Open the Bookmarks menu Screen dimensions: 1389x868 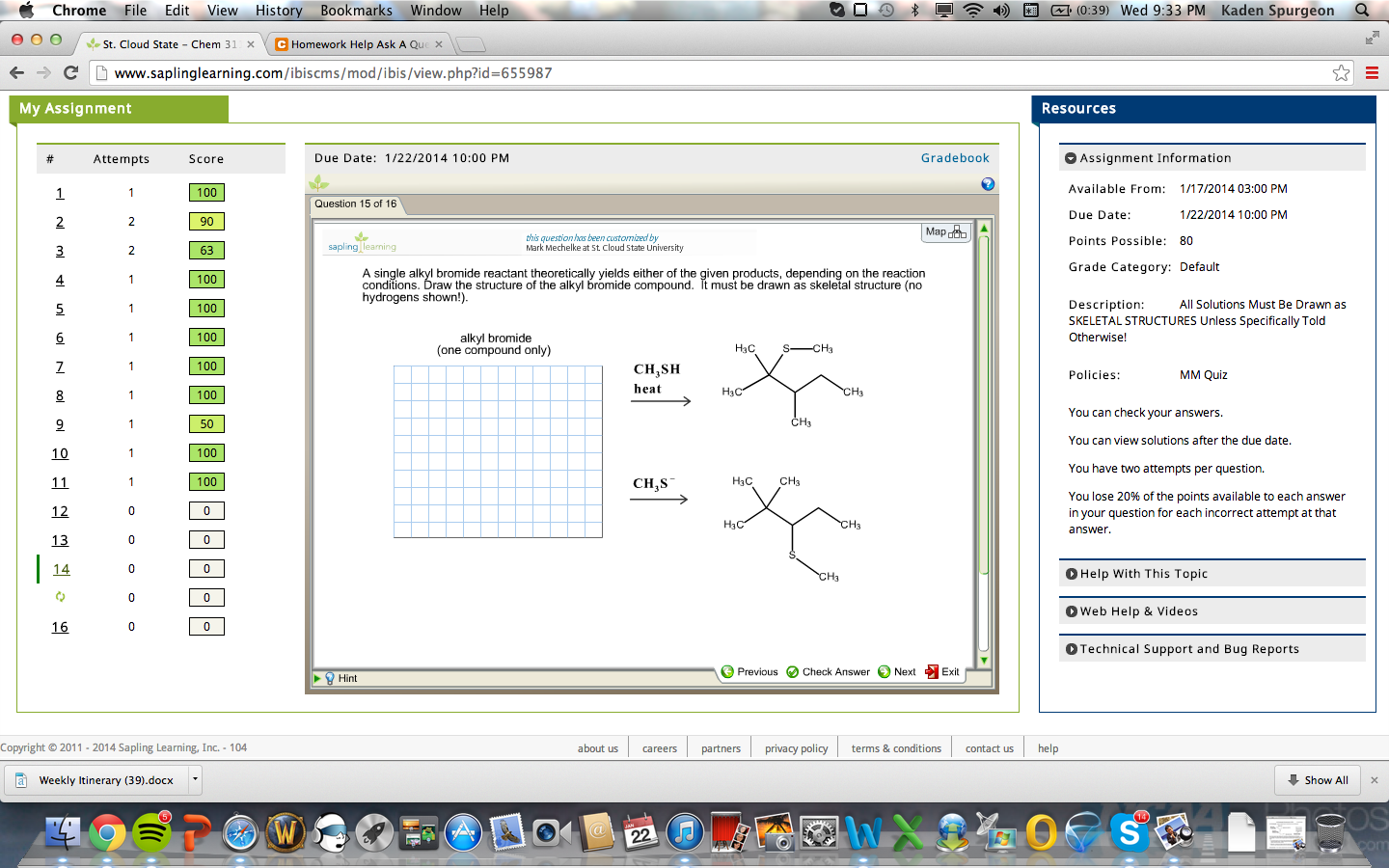pyautogui.click(x=356, y=11)
